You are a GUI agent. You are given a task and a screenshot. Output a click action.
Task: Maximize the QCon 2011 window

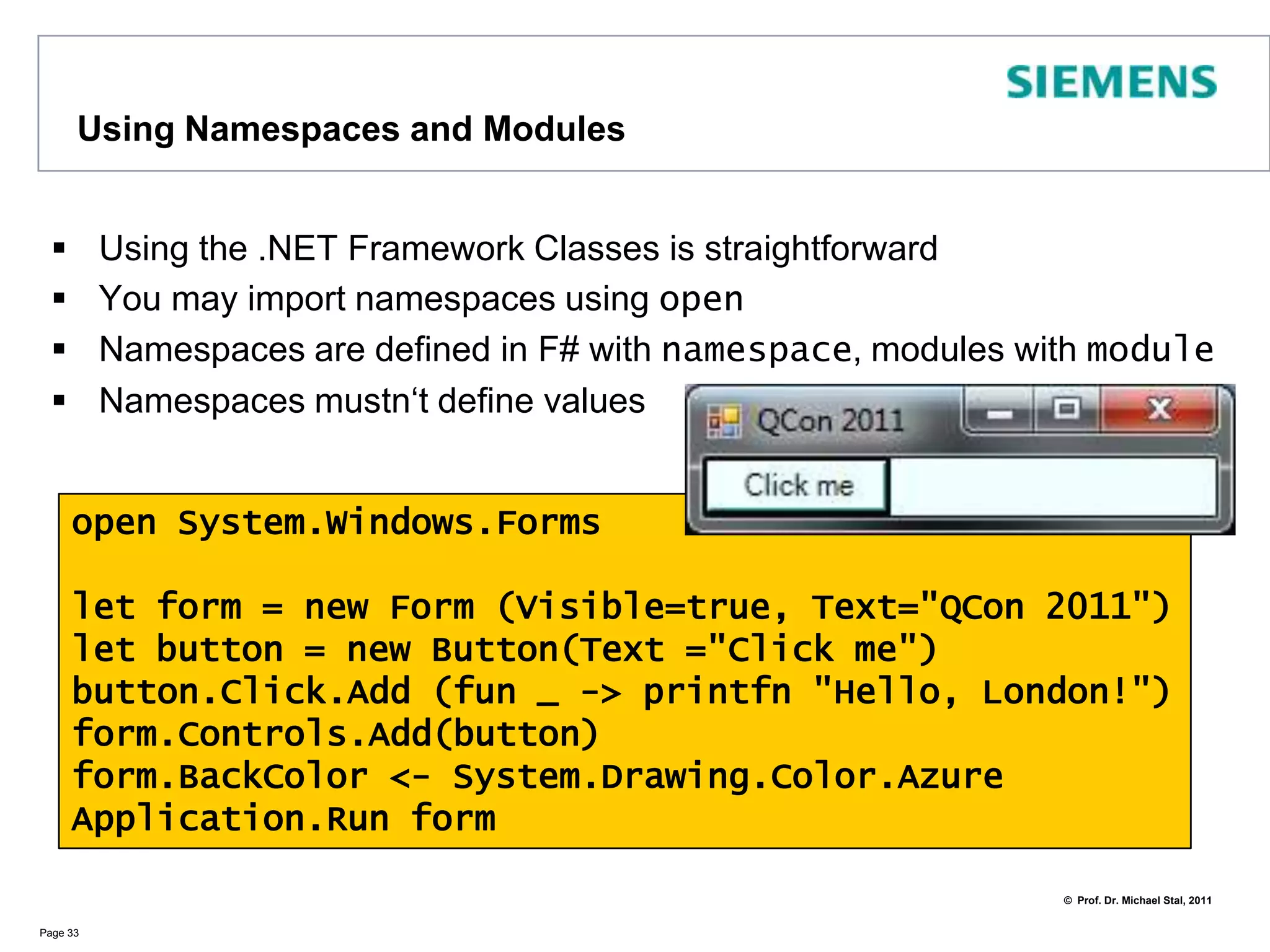(x=1066, y=410)
